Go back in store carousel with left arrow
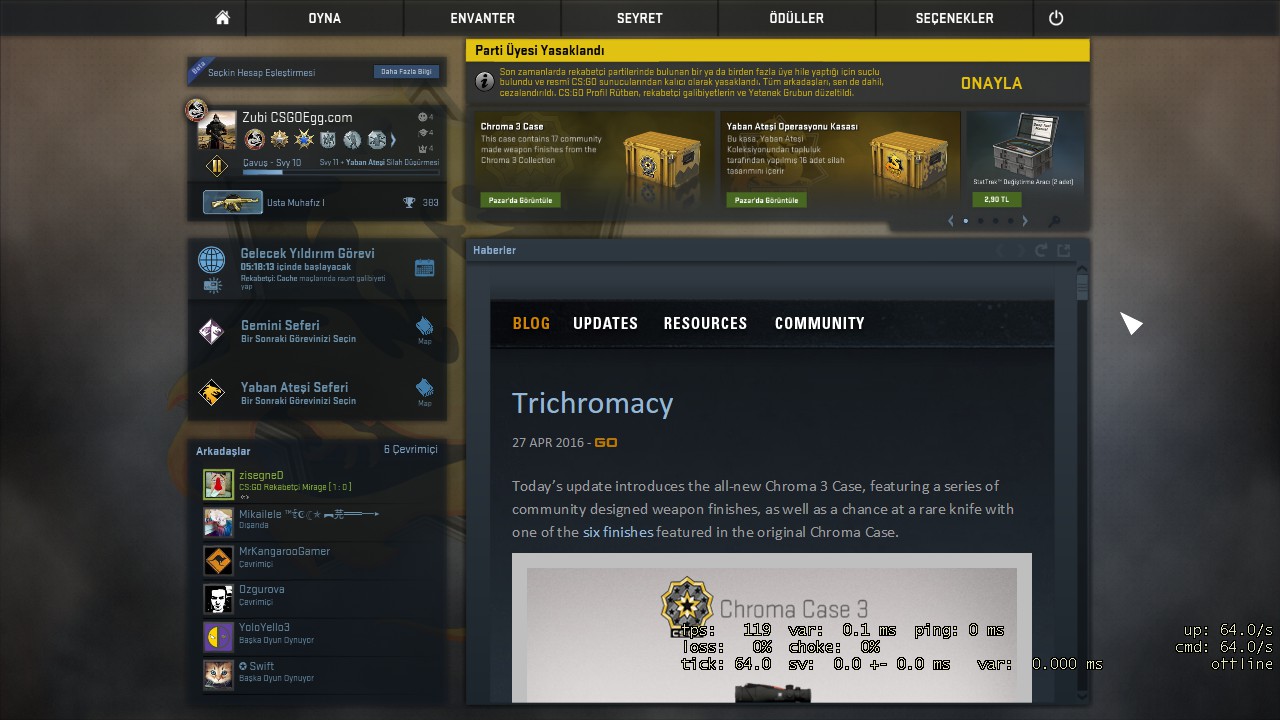This screenshot has height=720, width=1280. 951,221
